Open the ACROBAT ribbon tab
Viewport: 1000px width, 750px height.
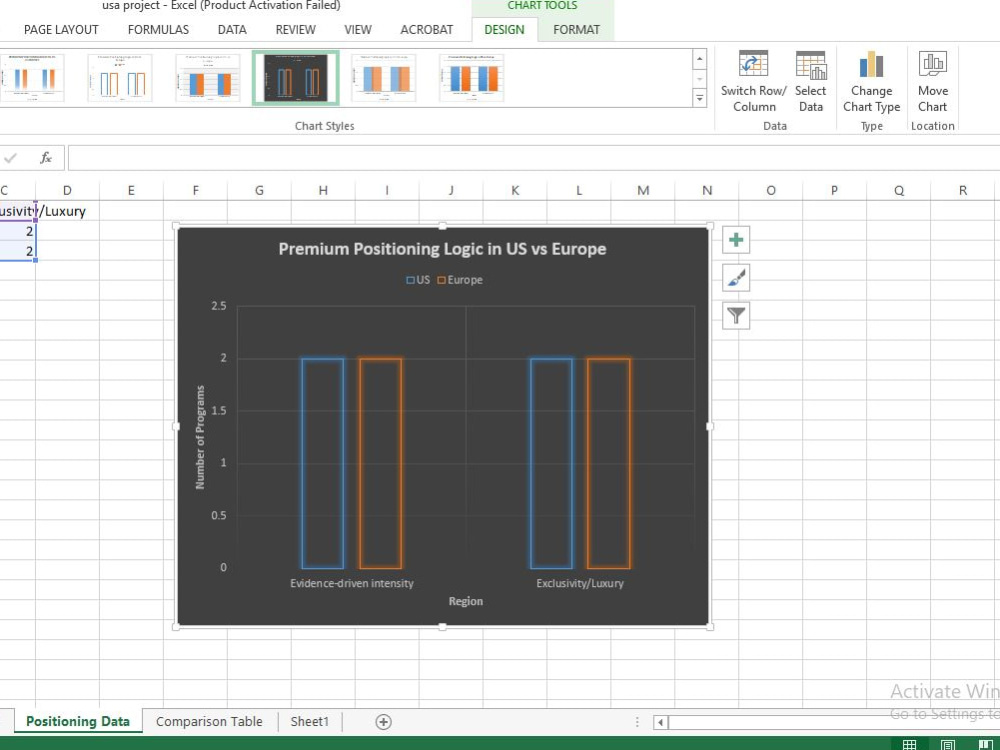pos(427,29)
